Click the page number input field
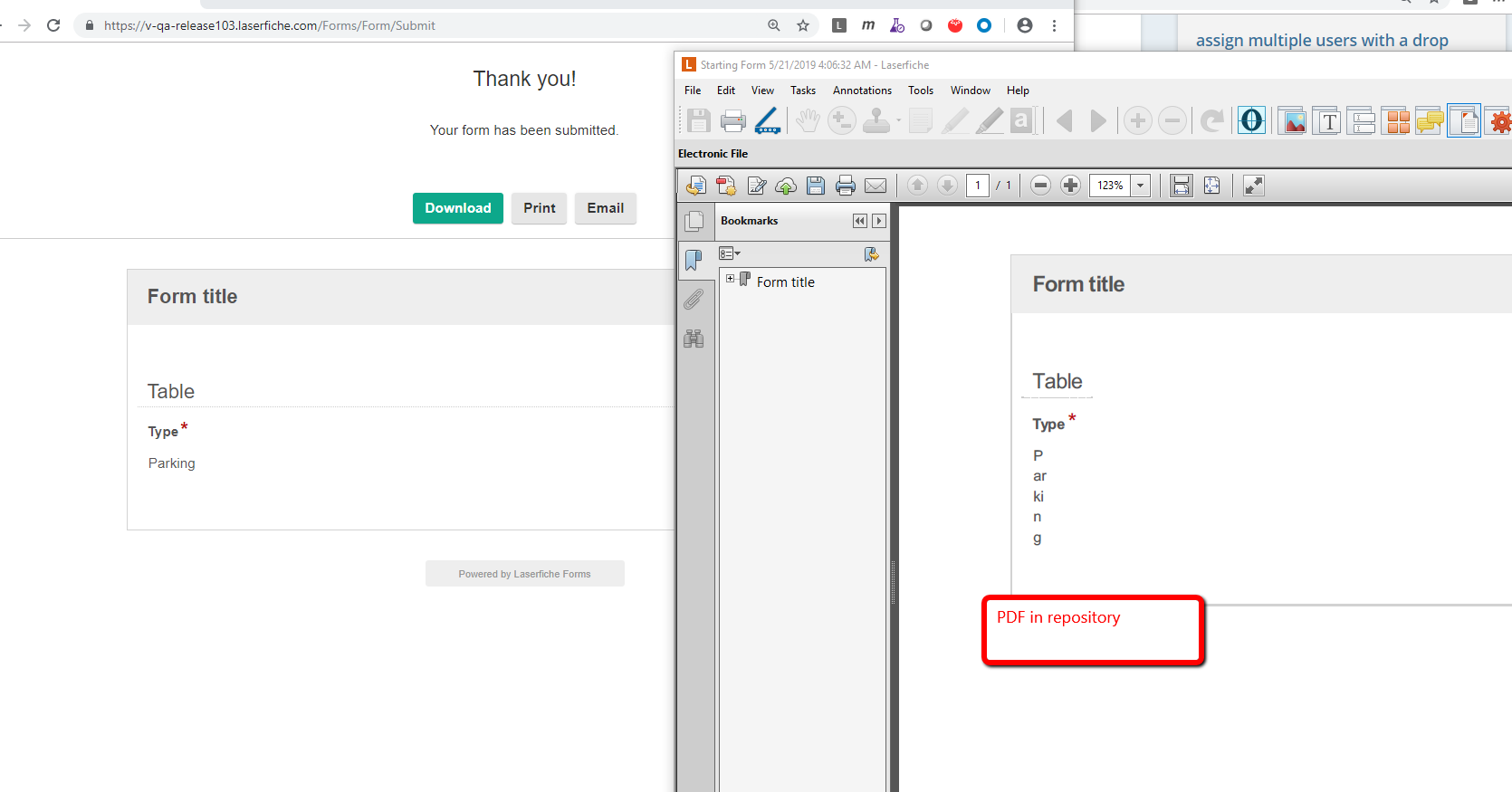The width and height of the screenshot is (1512, 792). pyautogui.click(x=977, y=186)
